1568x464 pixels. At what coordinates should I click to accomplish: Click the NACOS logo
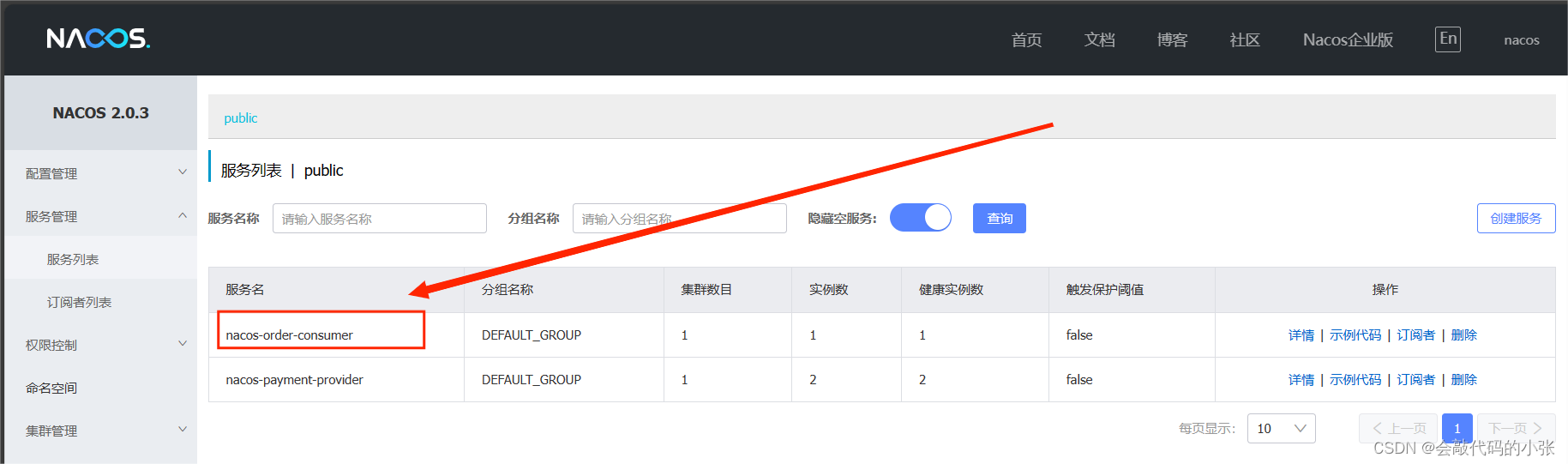pos(99,39)
